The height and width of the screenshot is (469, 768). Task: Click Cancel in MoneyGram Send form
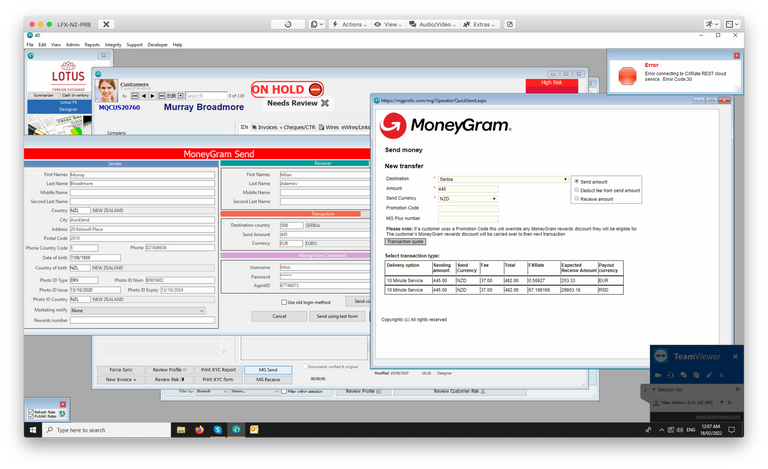[x=279, y=316]
